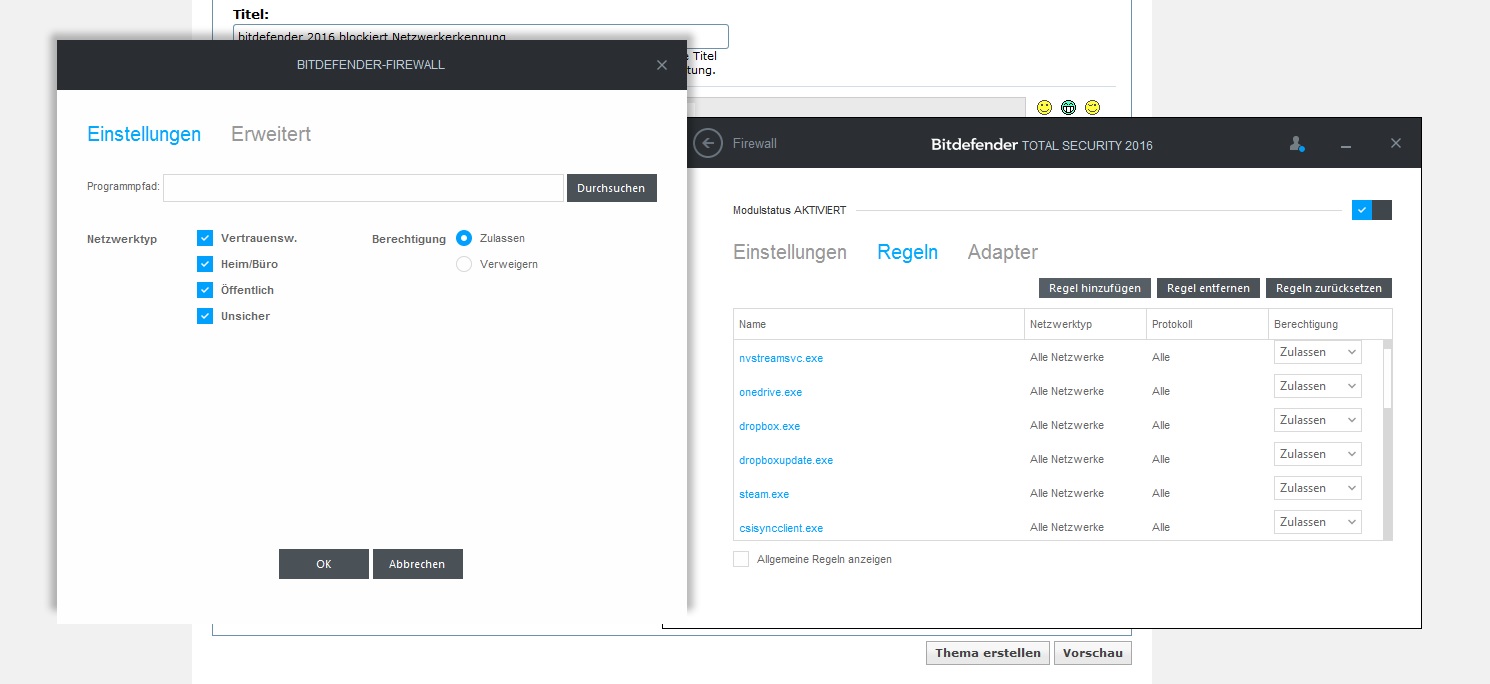This screenshot has height=684, width=1490.
Task: Open the account user icon in Bitdefender
Action: click(x=1297, y=144)
